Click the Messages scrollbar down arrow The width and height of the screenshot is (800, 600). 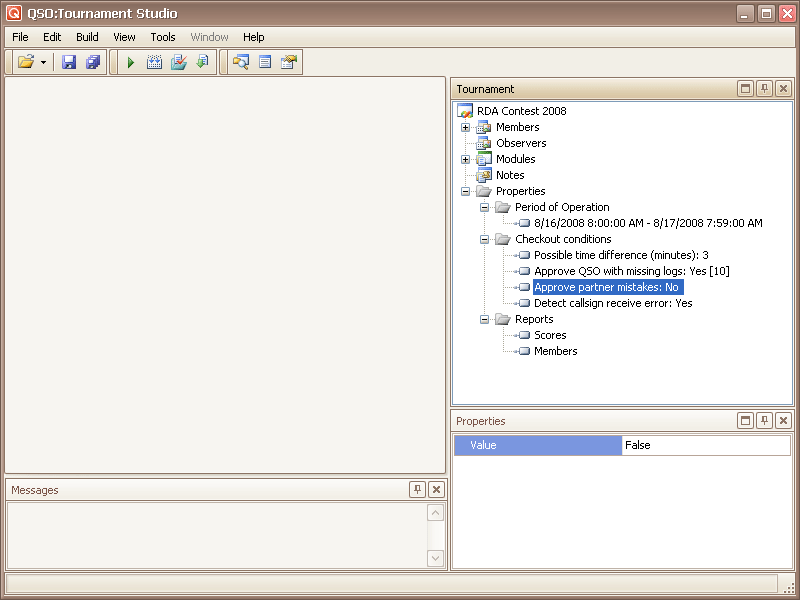435,558
